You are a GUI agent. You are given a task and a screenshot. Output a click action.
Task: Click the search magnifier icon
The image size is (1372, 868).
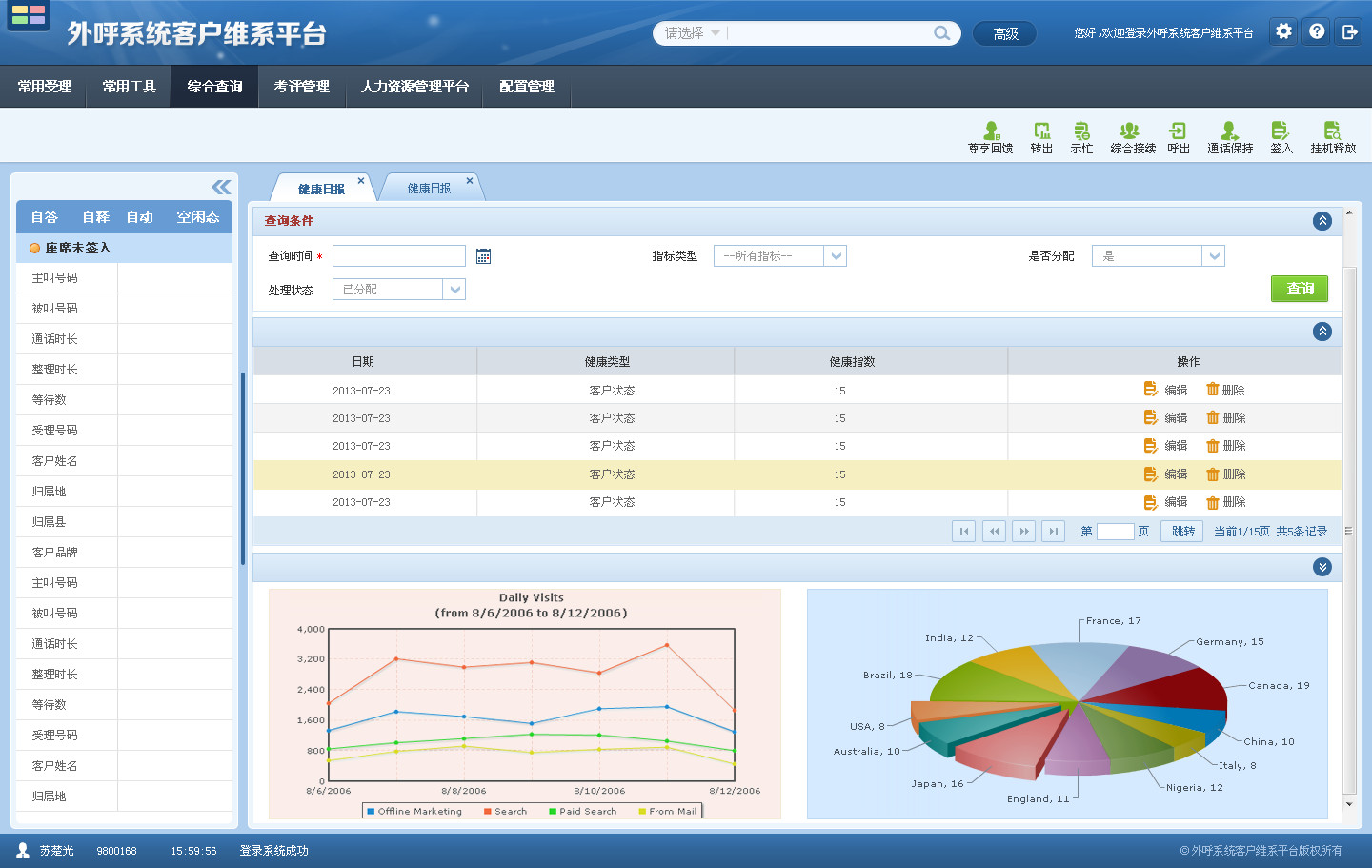pos(941,33)
